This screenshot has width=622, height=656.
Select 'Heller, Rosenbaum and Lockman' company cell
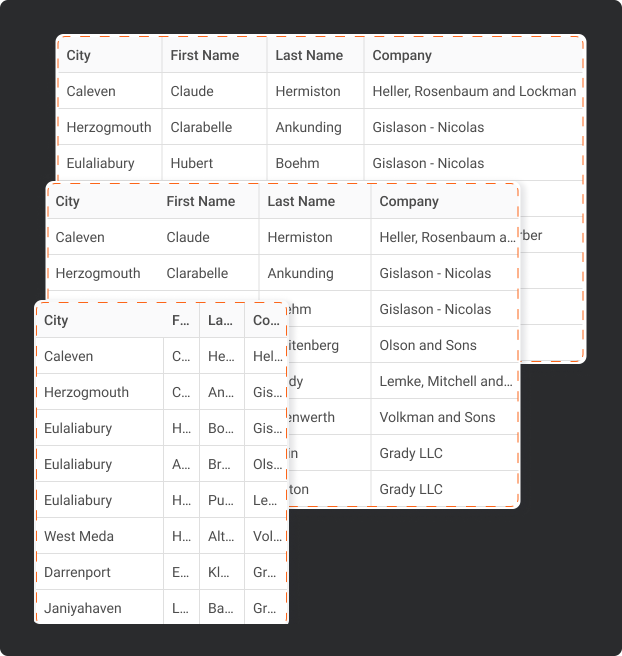tap(474, 91)
